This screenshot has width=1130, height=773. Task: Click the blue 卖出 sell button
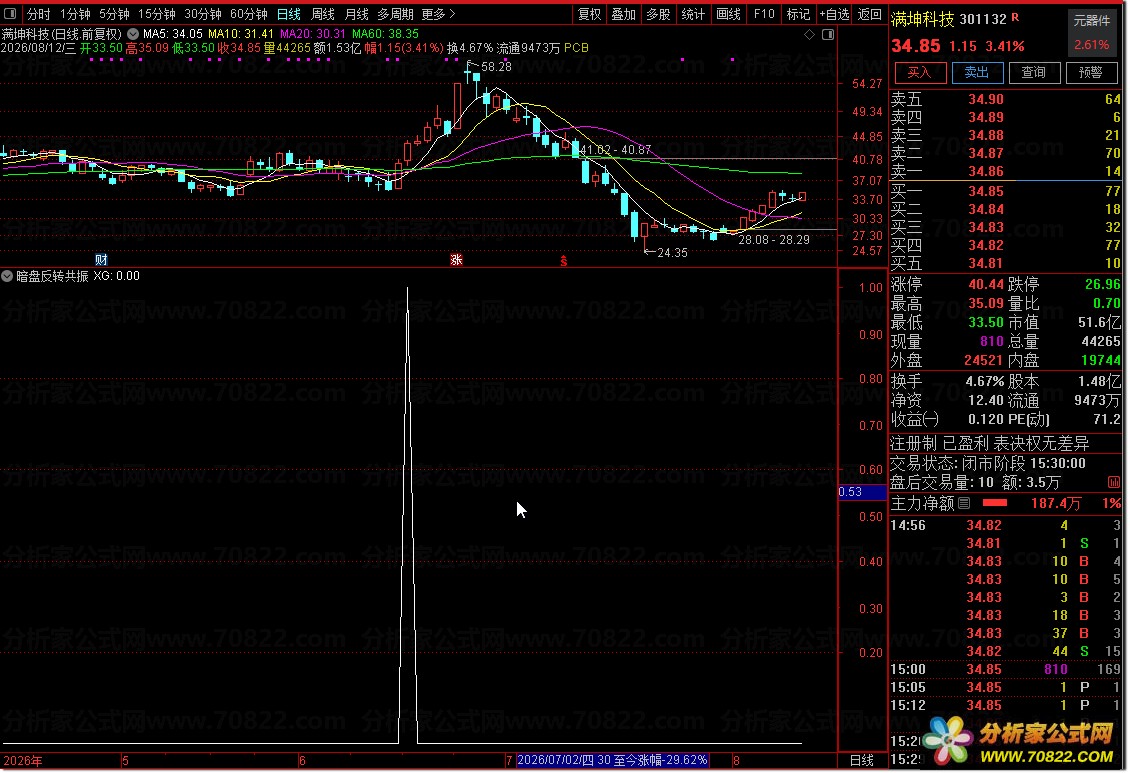click(976, 72)
